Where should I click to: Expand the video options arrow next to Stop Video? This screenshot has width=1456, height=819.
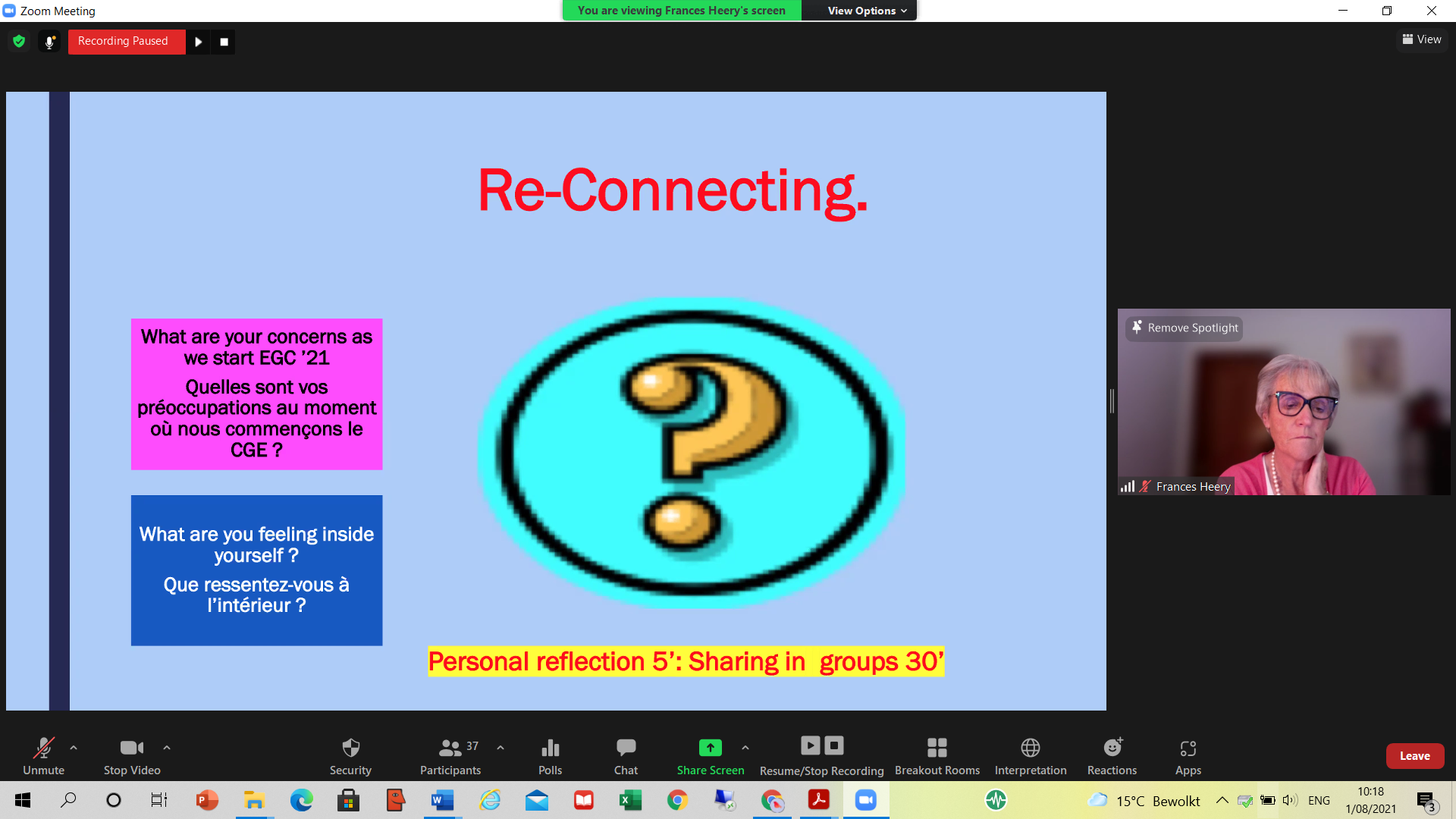(167, 748)
